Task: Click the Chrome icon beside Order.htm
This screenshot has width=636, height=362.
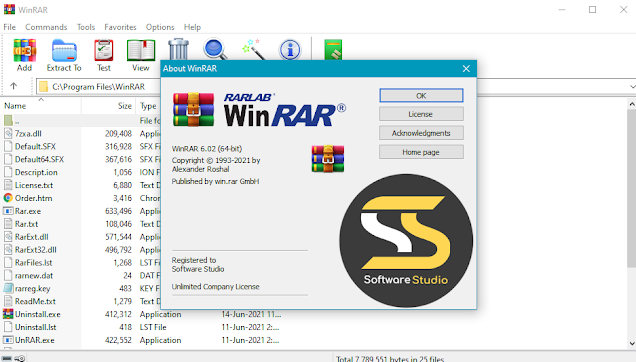Action: pos(8,198)
